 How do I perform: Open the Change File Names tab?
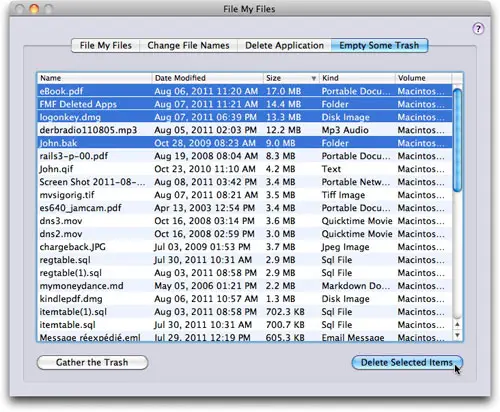(x=188, y=45)
